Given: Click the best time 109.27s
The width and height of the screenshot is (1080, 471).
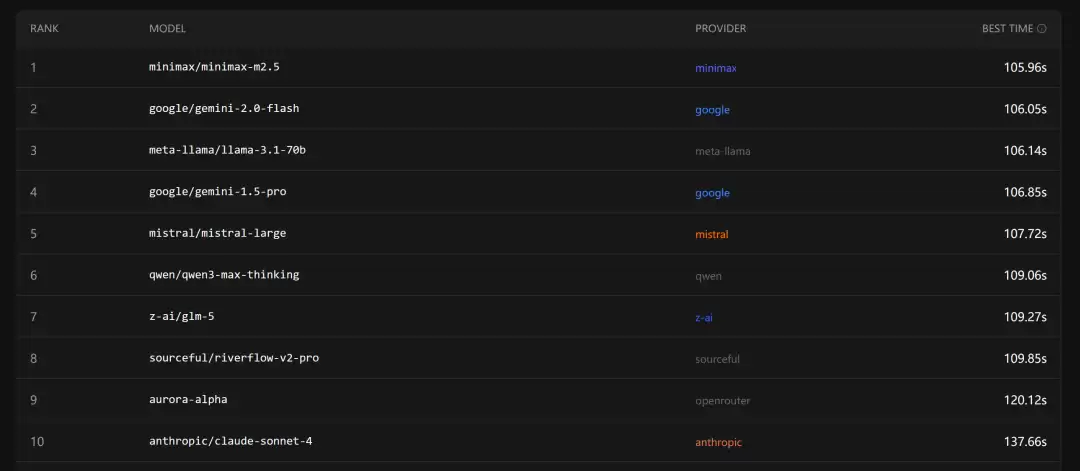Looking at the screenshot, I should [1025, 317].
